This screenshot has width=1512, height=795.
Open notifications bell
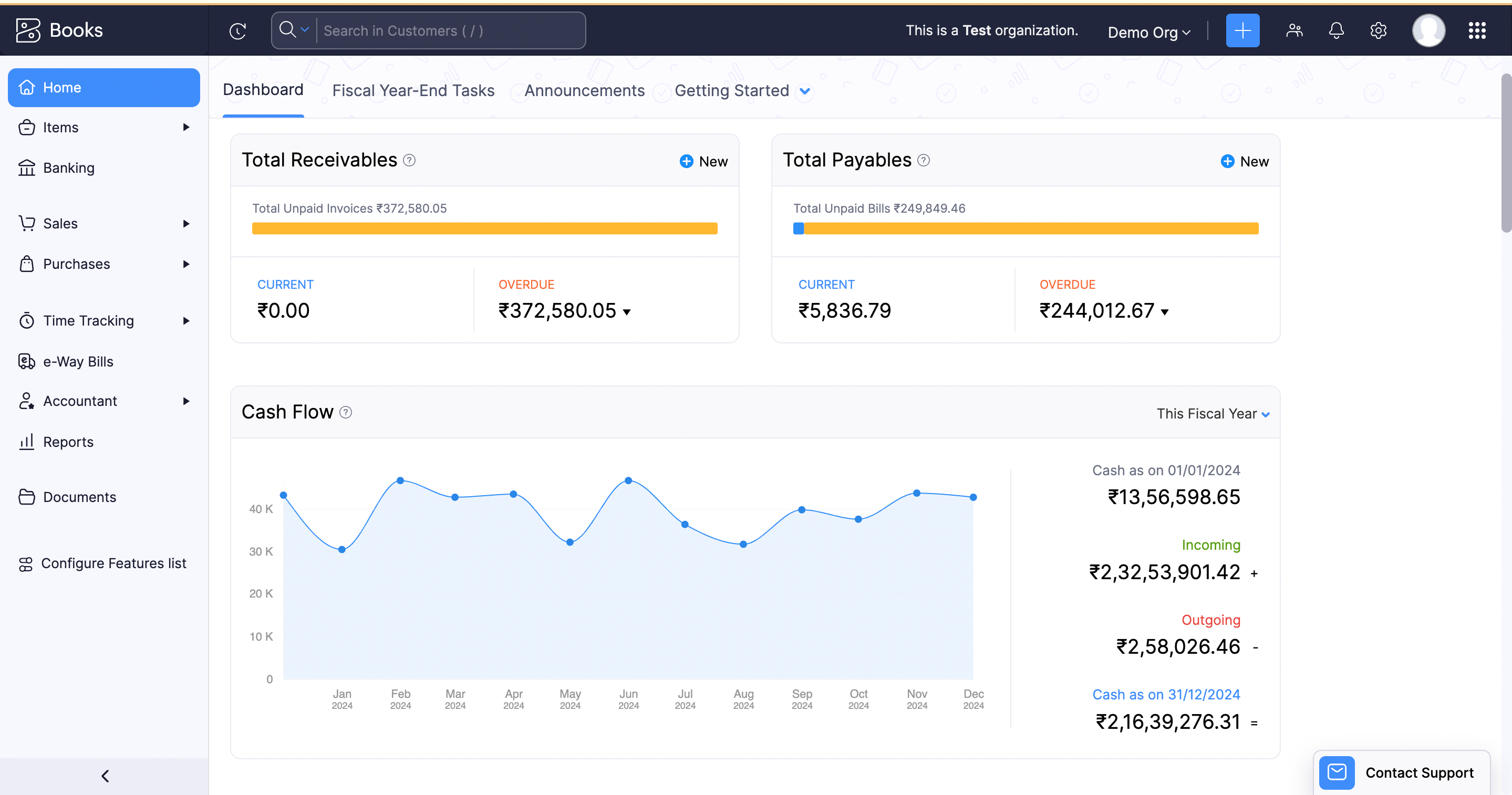coord(1336,30)
